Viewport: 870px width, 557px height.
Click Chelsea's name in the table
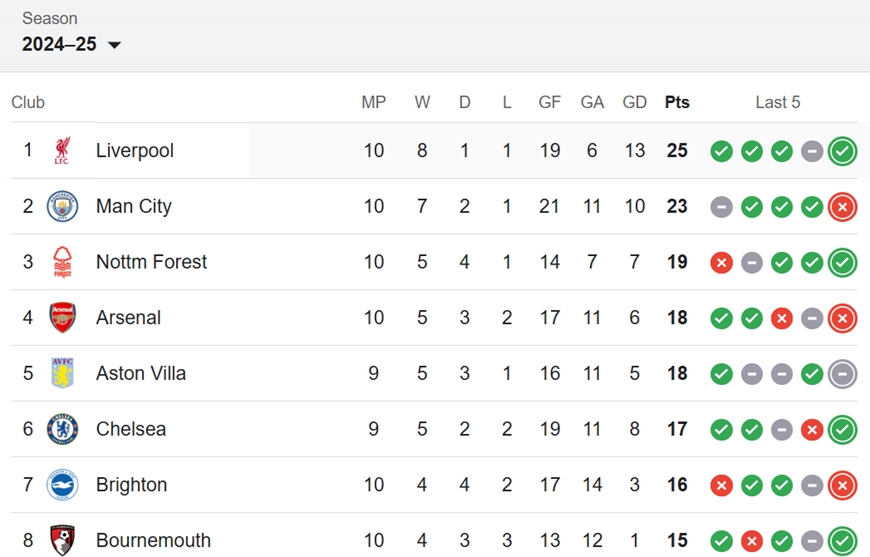pyautogui.click(x=131, y=429)
